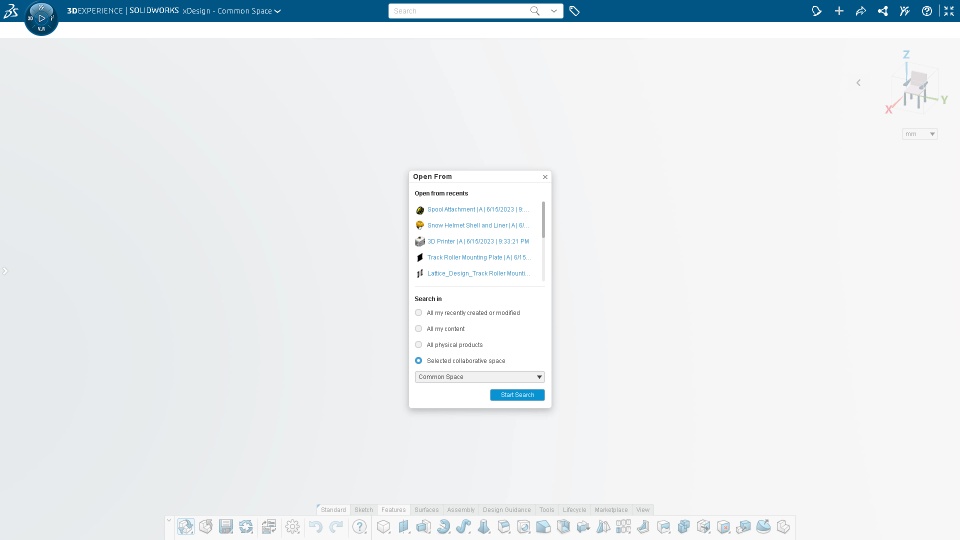Switch to the Design Guidance tab
Viewport: 960px width, 540px height.
tap(507, 509)
